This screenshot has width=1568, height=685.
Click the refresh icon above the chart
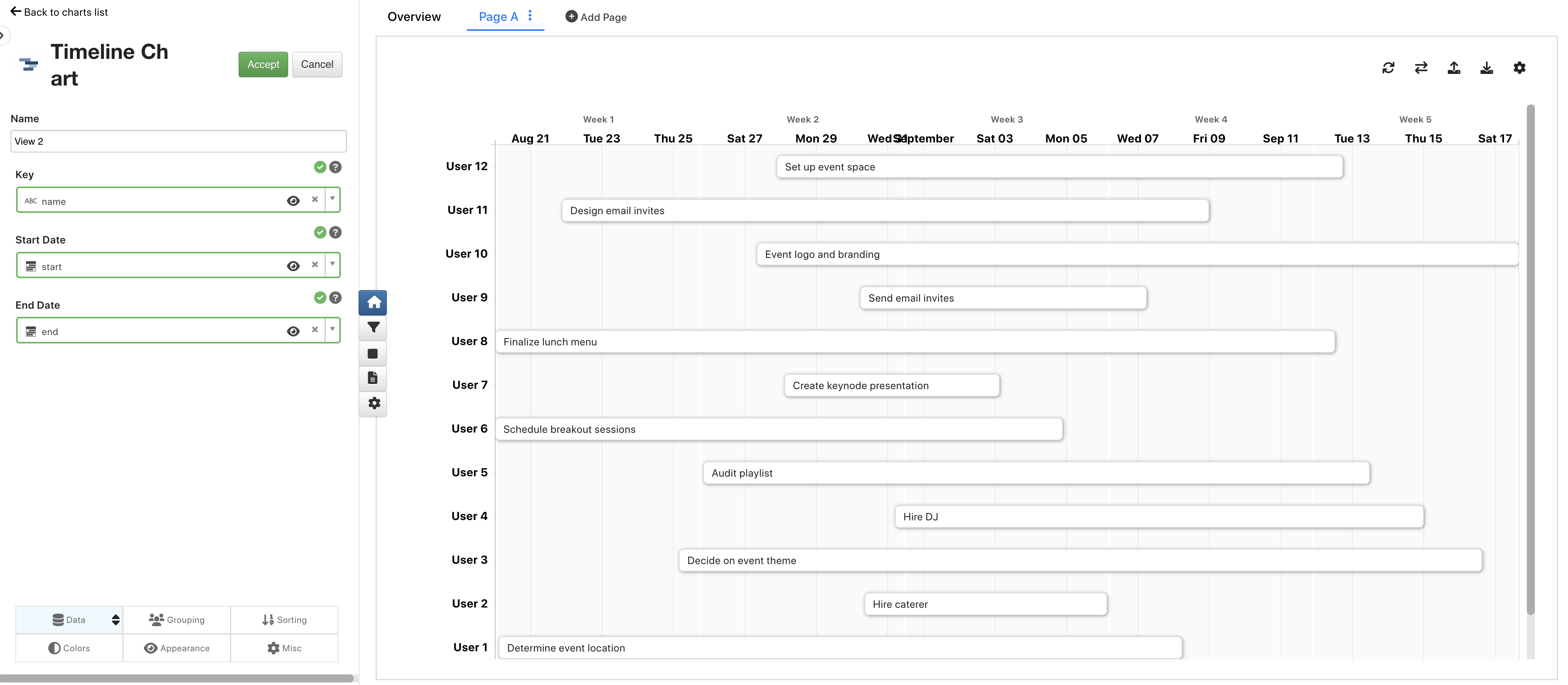click(x=1388, y=68)
